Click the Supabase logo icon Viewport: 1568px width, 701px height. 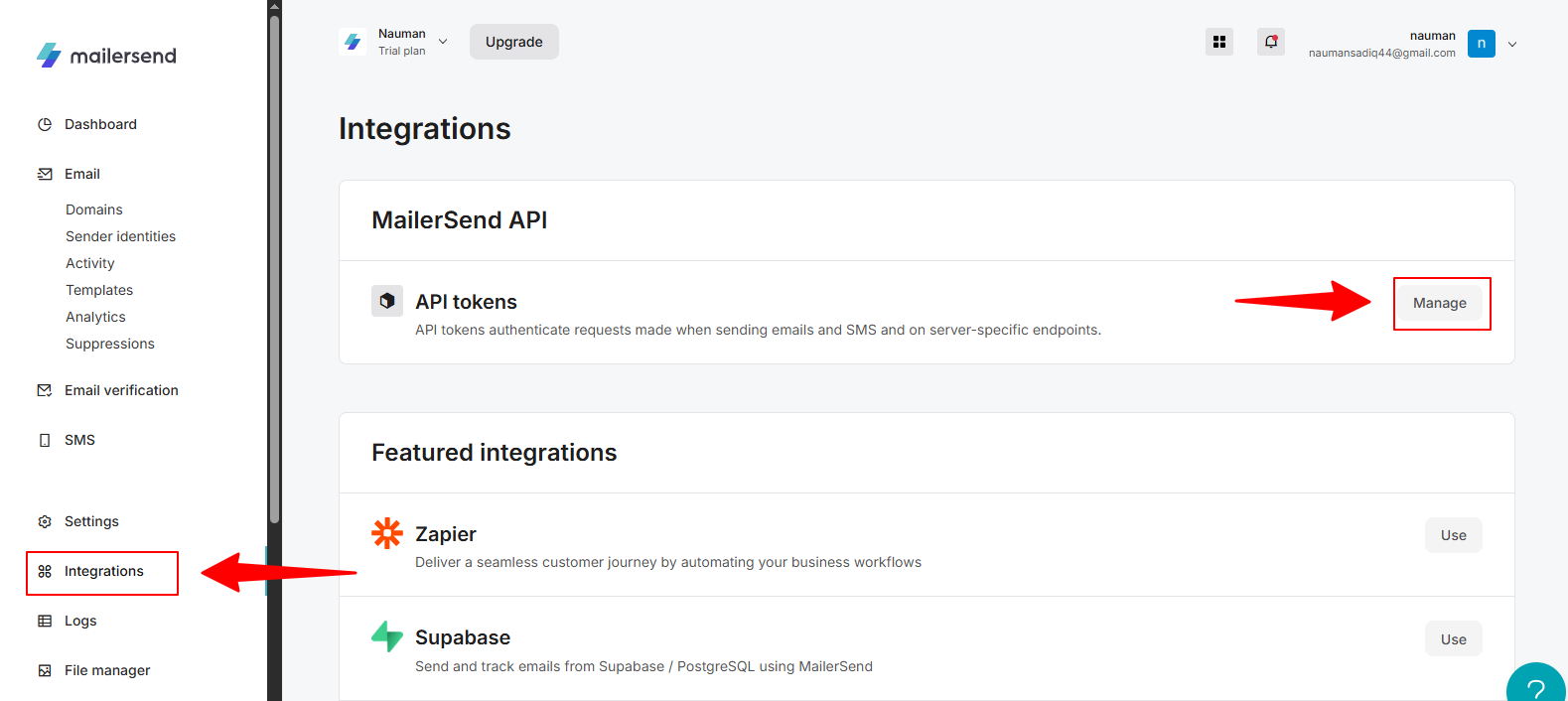(x=387, y=636)
